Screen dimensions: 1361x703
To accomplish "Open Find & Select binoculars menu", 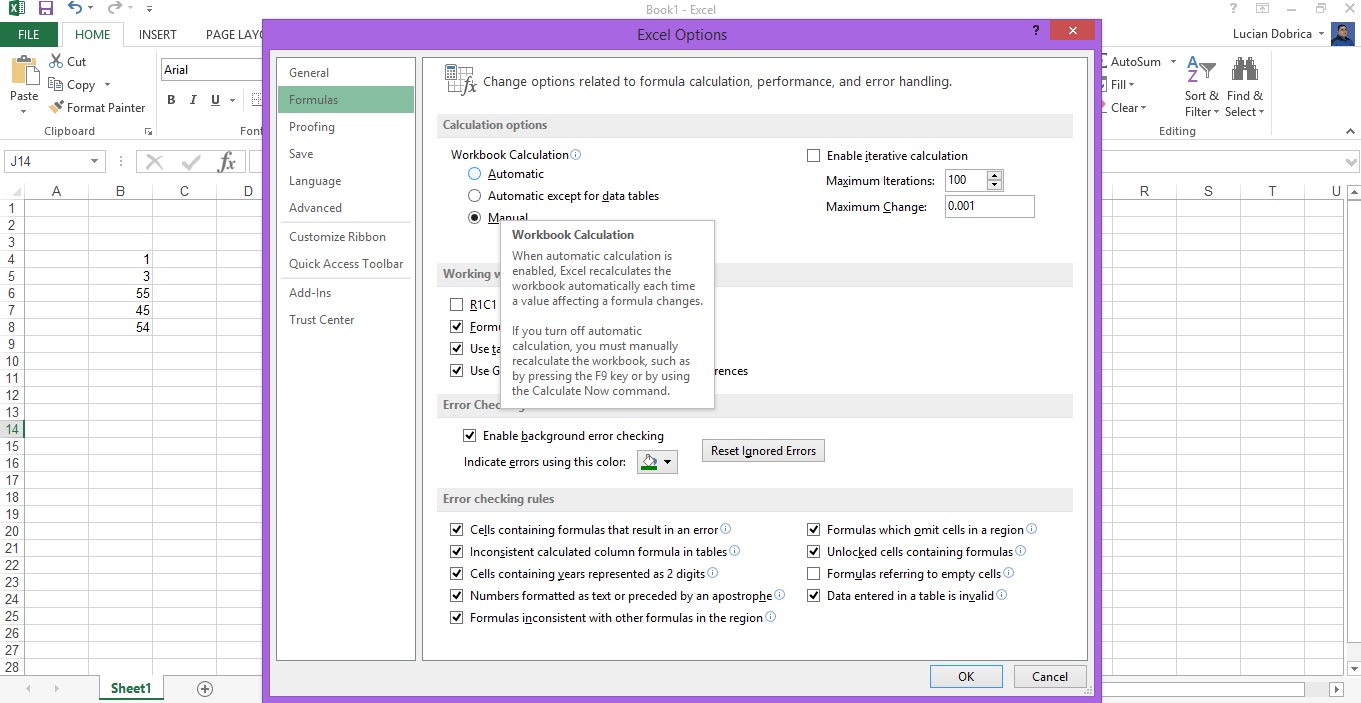I will click(x=1245, y=87).
